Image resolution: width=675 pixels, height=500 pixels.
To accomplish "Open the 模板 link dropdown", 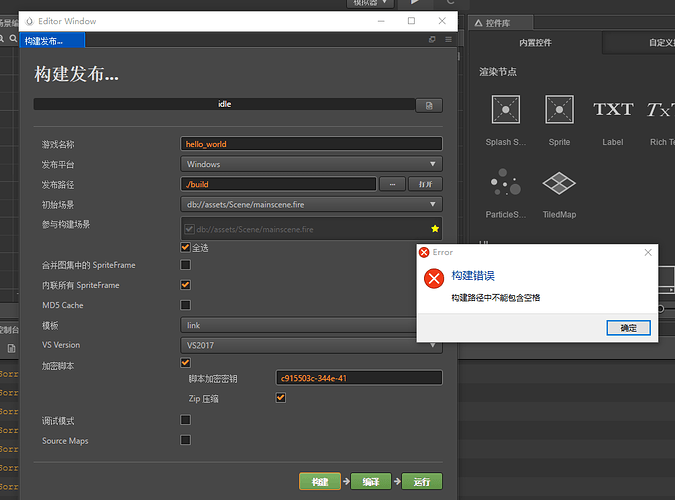I will point(298,325).
